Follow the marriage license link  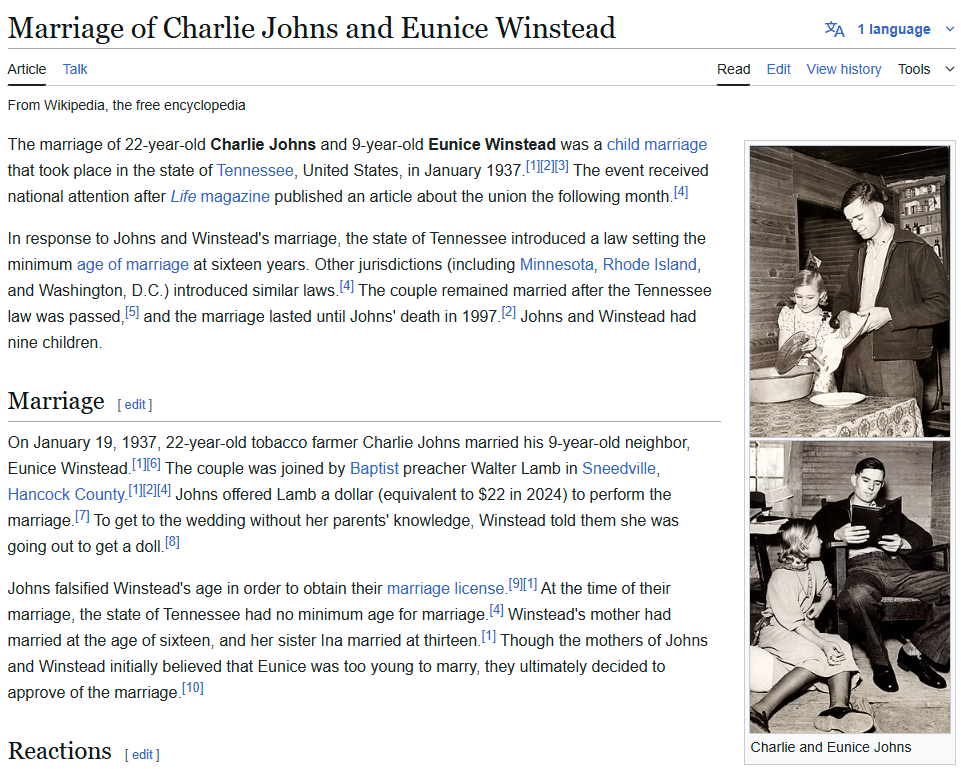tap(446, 589)
